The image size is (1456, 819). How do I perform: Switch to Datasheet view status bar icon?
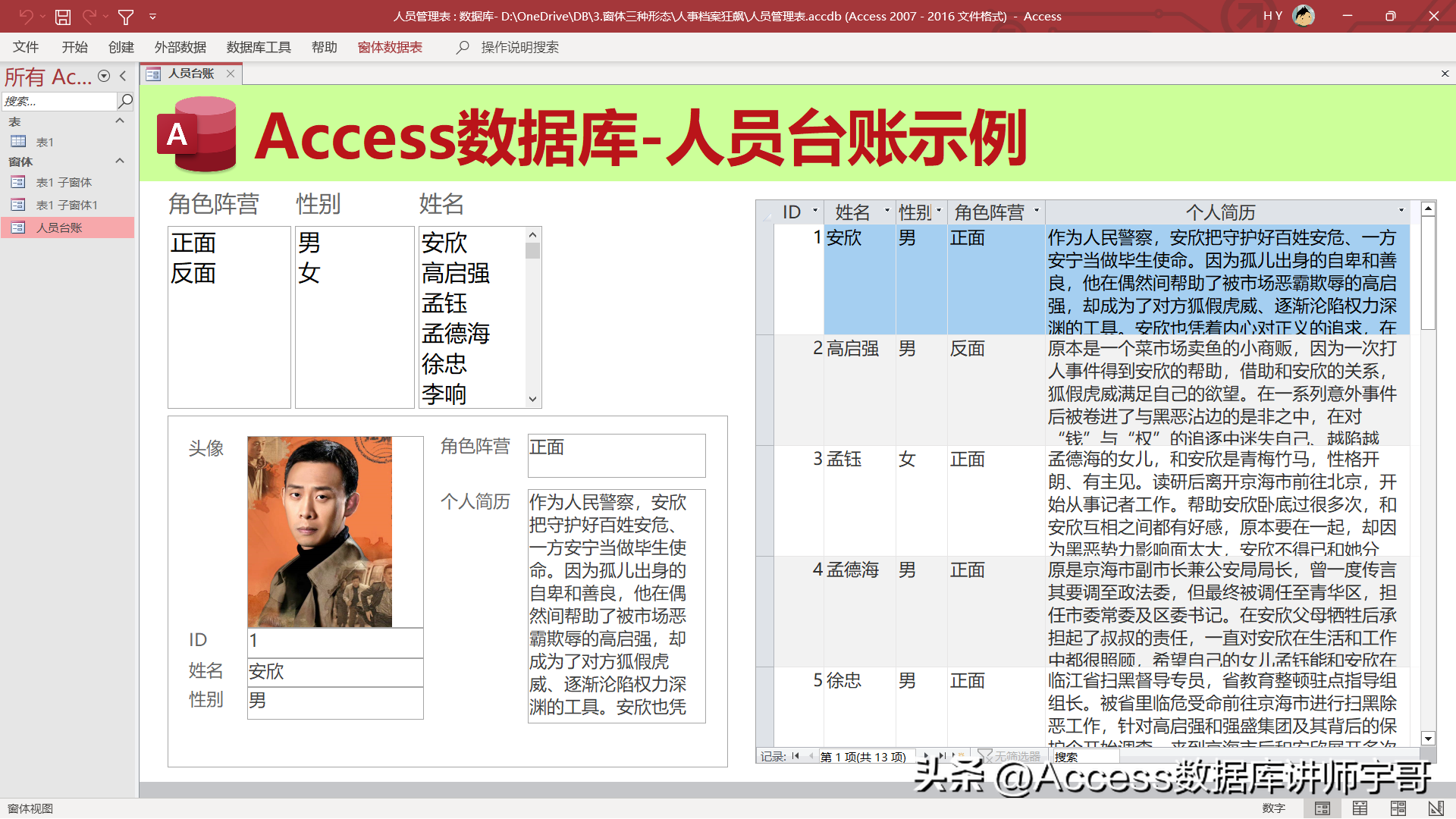tap(1360, 808)
